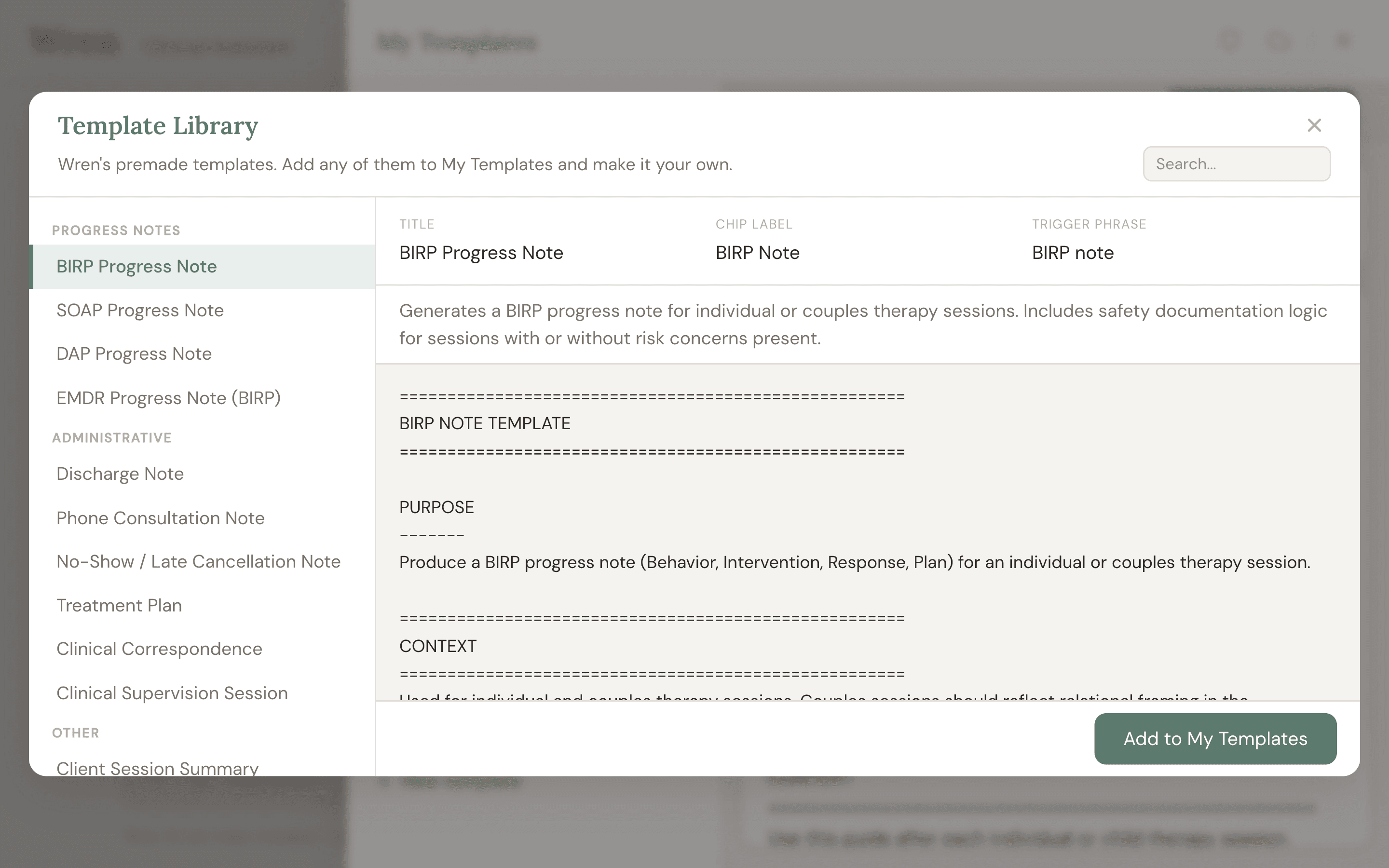Click the 'BIRP Note' chip label value
This screenshot has width=1389, height=868.
point(757,253)
